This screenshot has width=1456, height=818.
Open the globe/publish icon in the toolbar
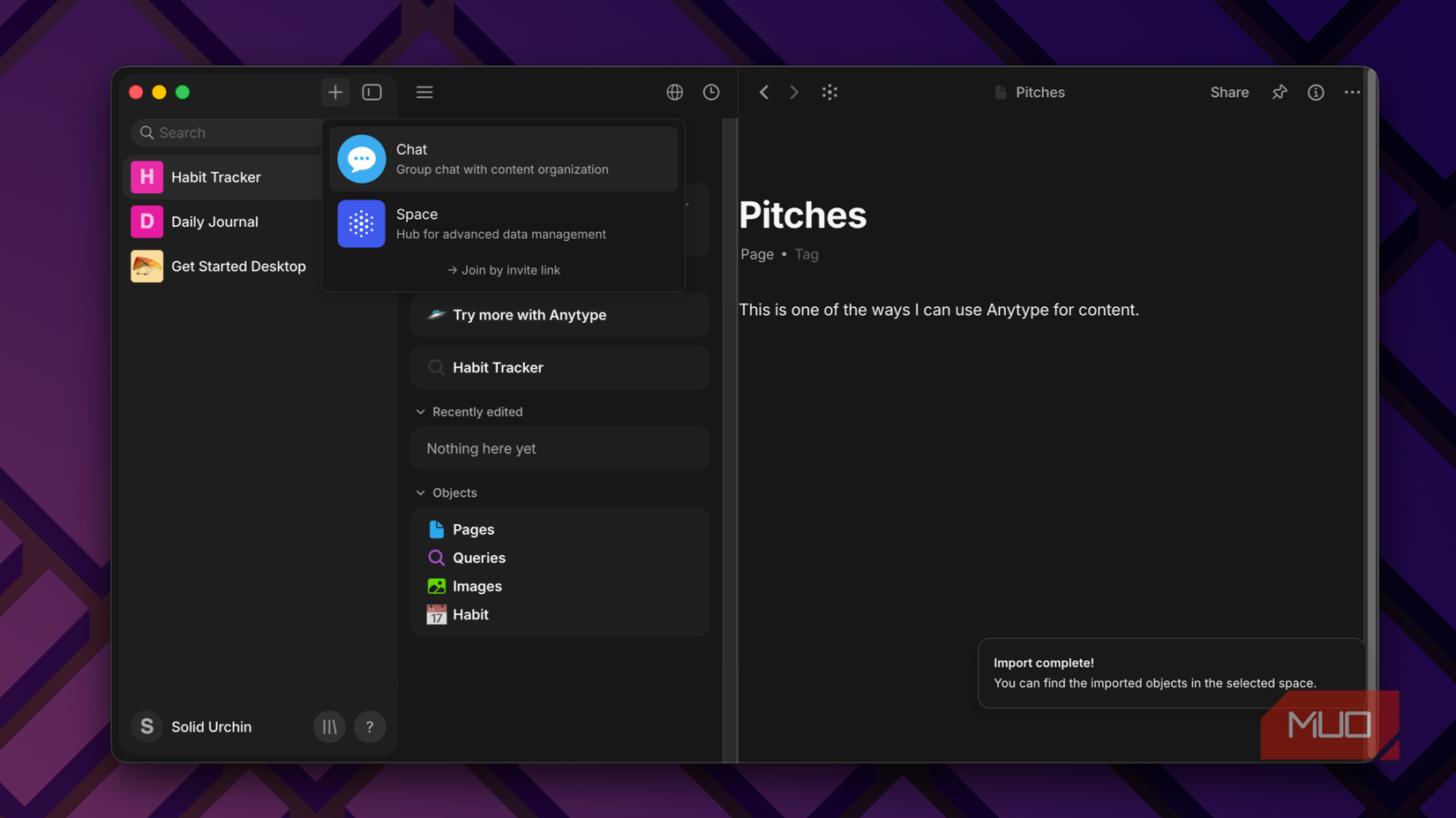674,92
